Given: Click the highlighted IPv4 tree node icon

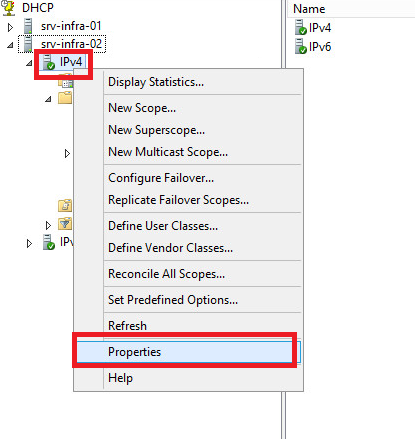Looking at the screenshot, I should (49, 62).
